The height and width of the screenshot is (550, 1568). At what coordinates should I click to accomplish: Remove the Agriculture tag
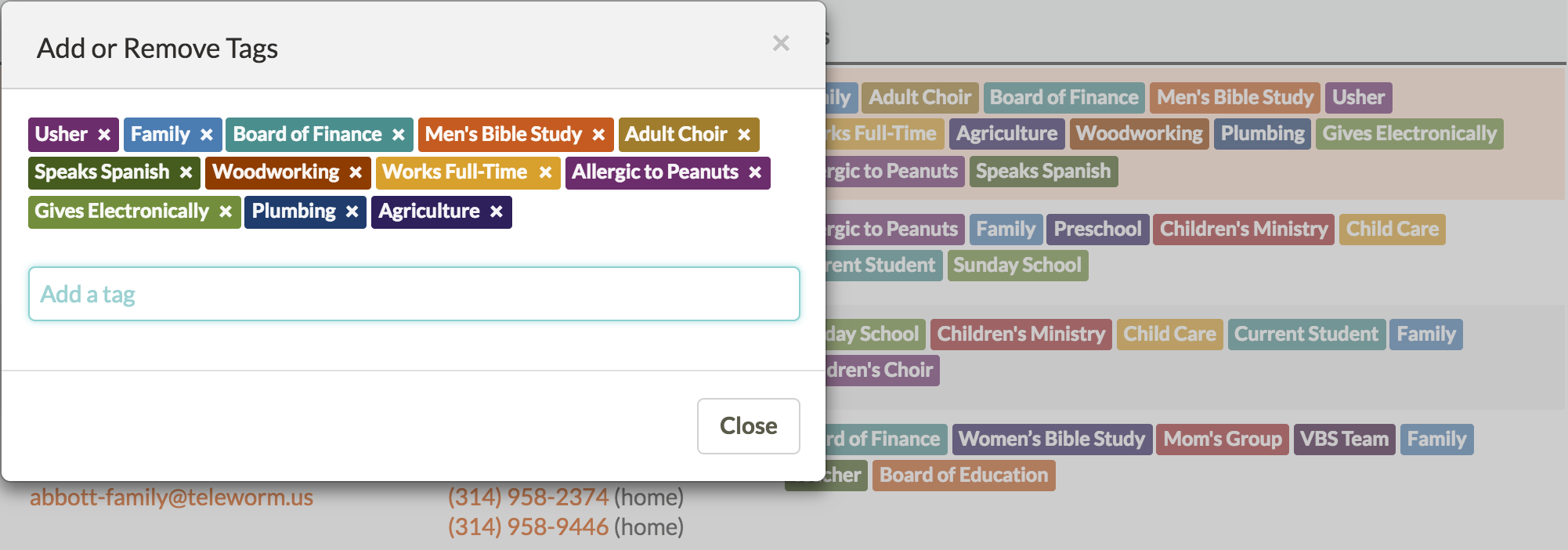coord(497,212)
